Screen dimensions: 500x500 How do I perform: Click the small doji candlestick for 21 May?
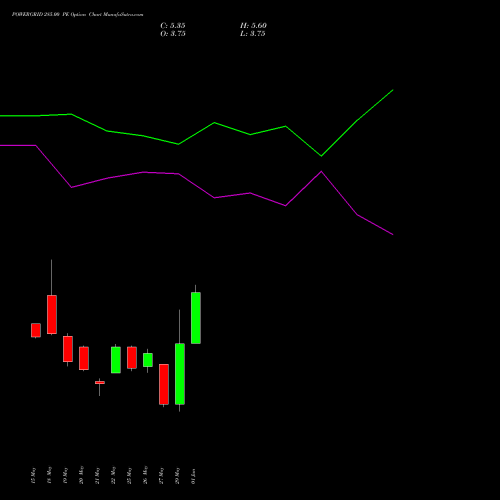click(100, 383)
